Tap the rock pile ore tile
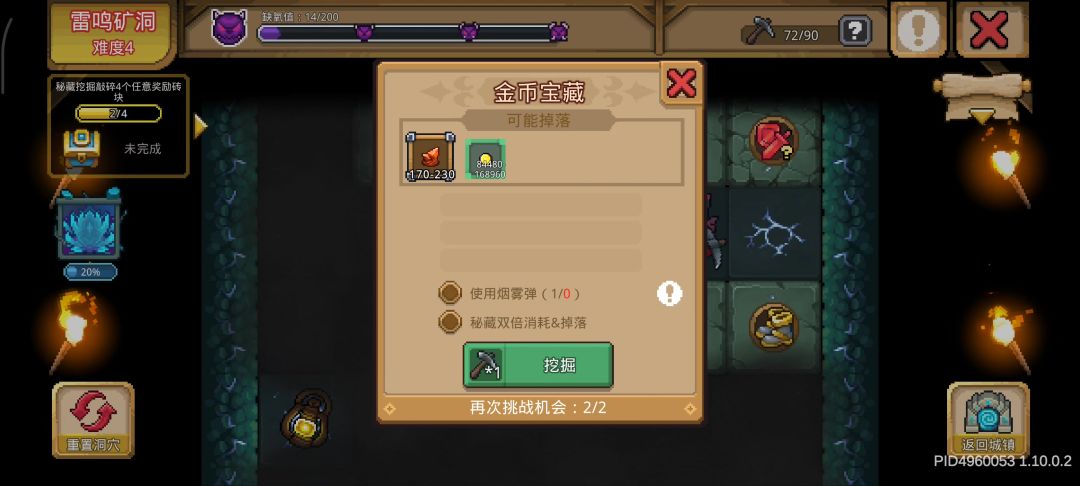The height and width of the screenshot is (486, 1080). pos(775,326)
